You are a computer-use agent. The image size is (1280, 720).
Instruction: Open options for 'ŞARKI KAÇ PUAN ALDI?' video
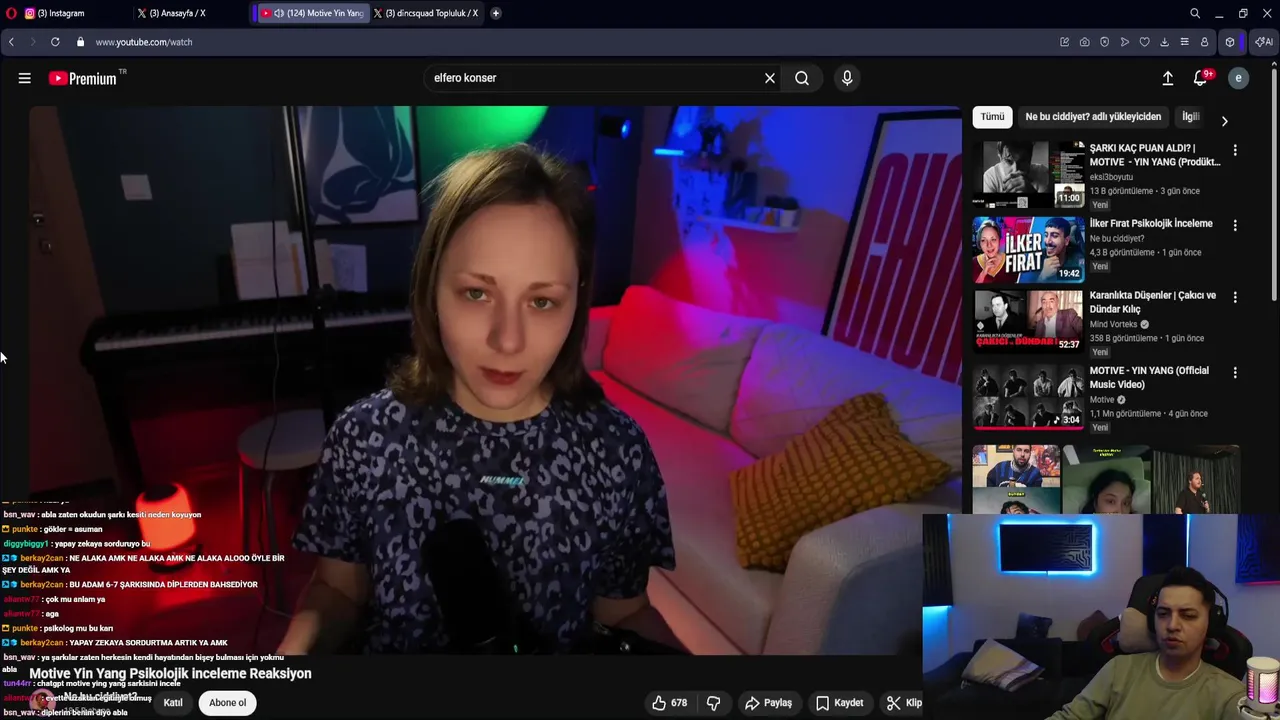tap(1235, 150)
